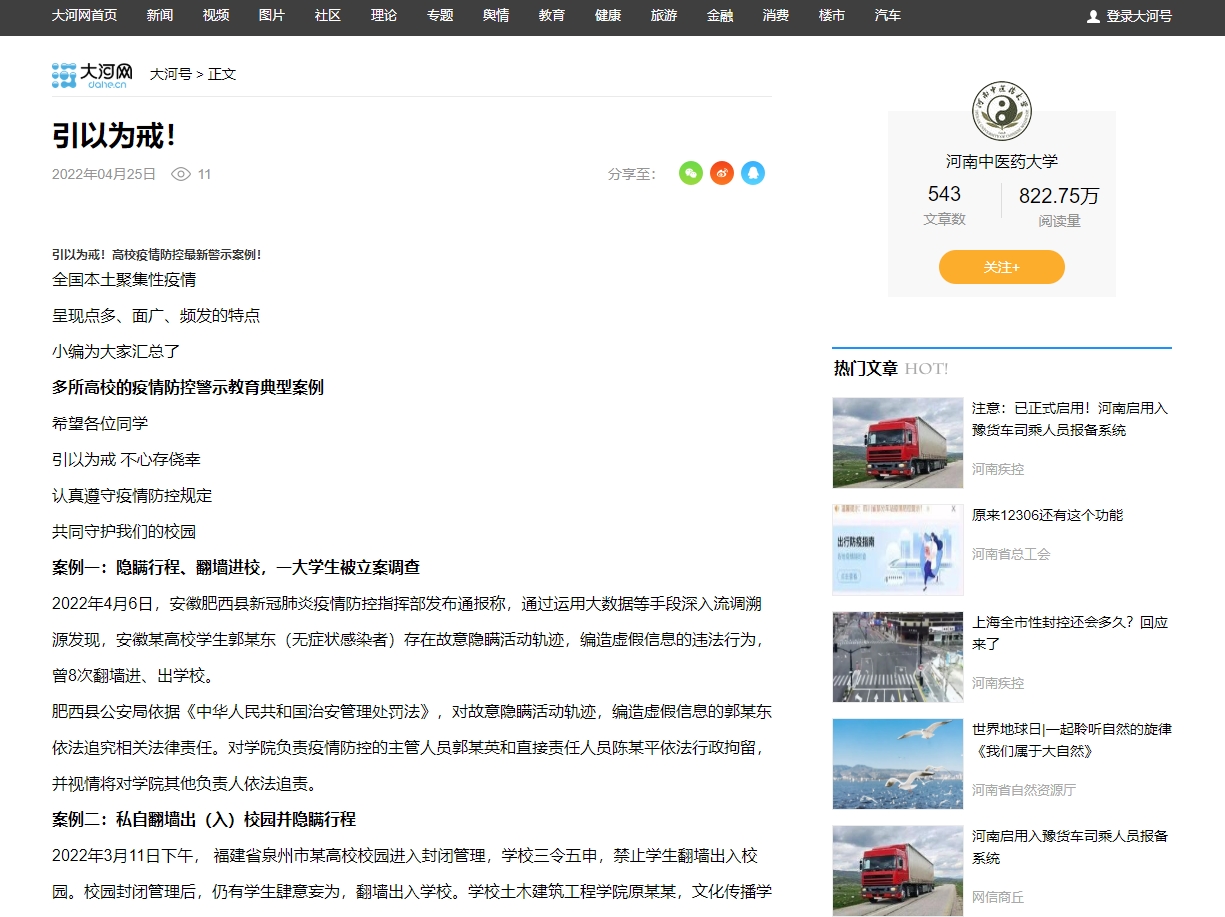This screenshot has height=917, width=1225.
Task: Click the user icon beside 登录大河号
Action: point(1093,16)
